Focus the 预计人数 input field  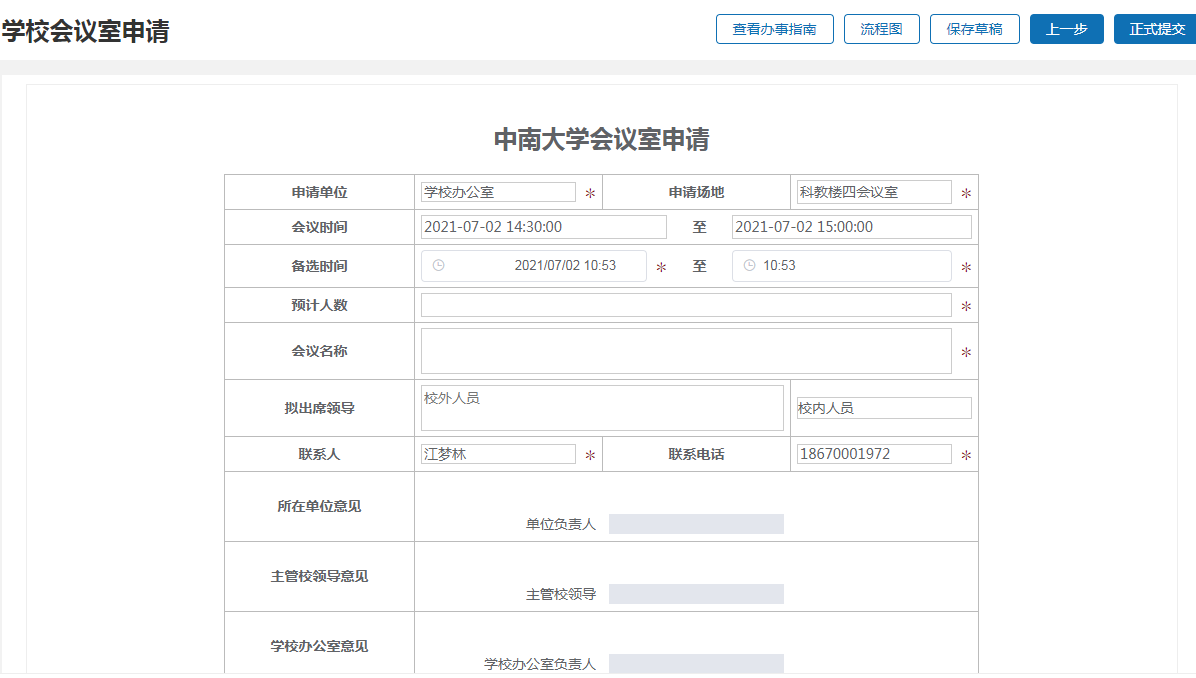pos(686,305)
